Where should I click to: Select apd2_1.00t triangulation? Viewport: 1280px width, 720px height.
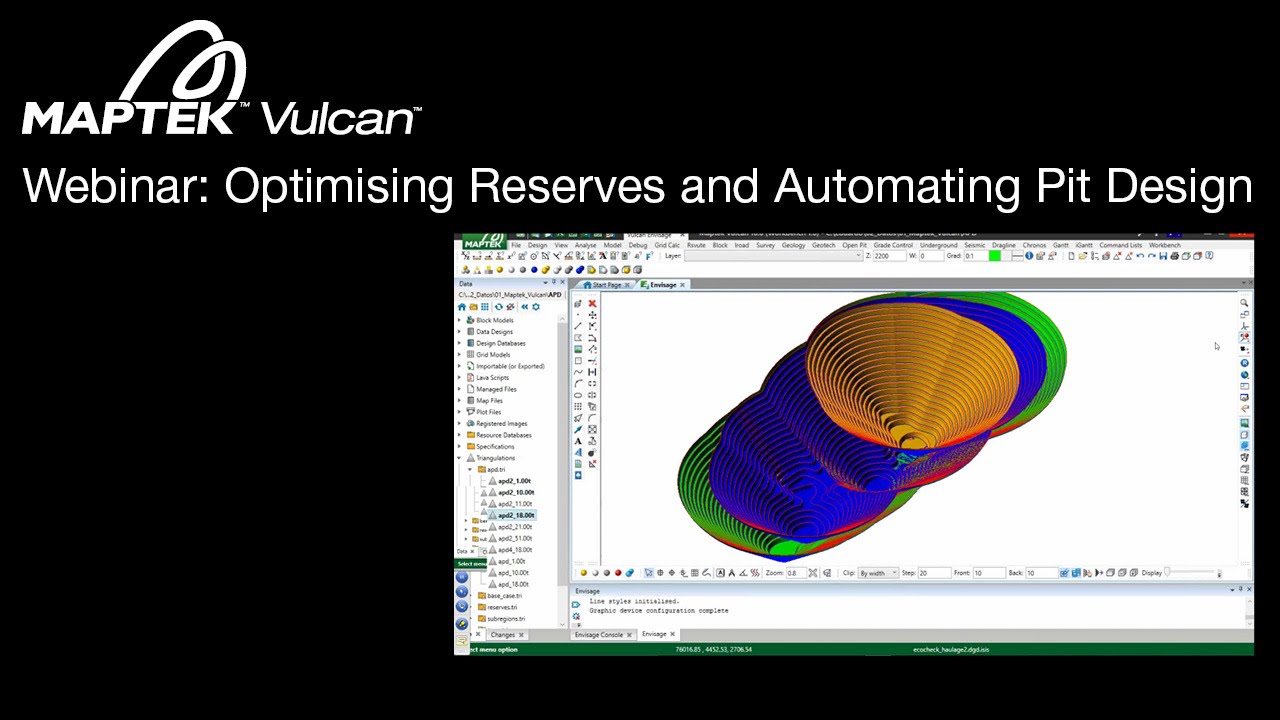point(514,481)
